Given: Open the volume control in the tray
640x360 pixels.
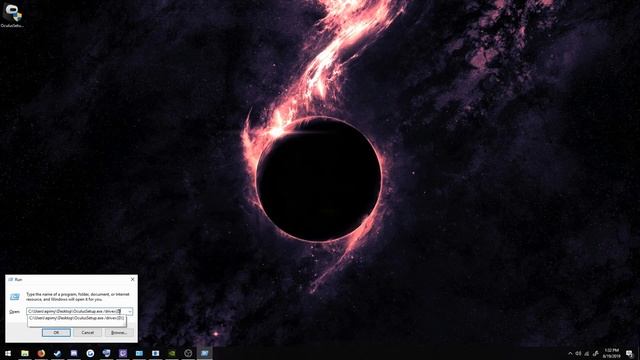Looking at the screenshot, I should [578, 353].
